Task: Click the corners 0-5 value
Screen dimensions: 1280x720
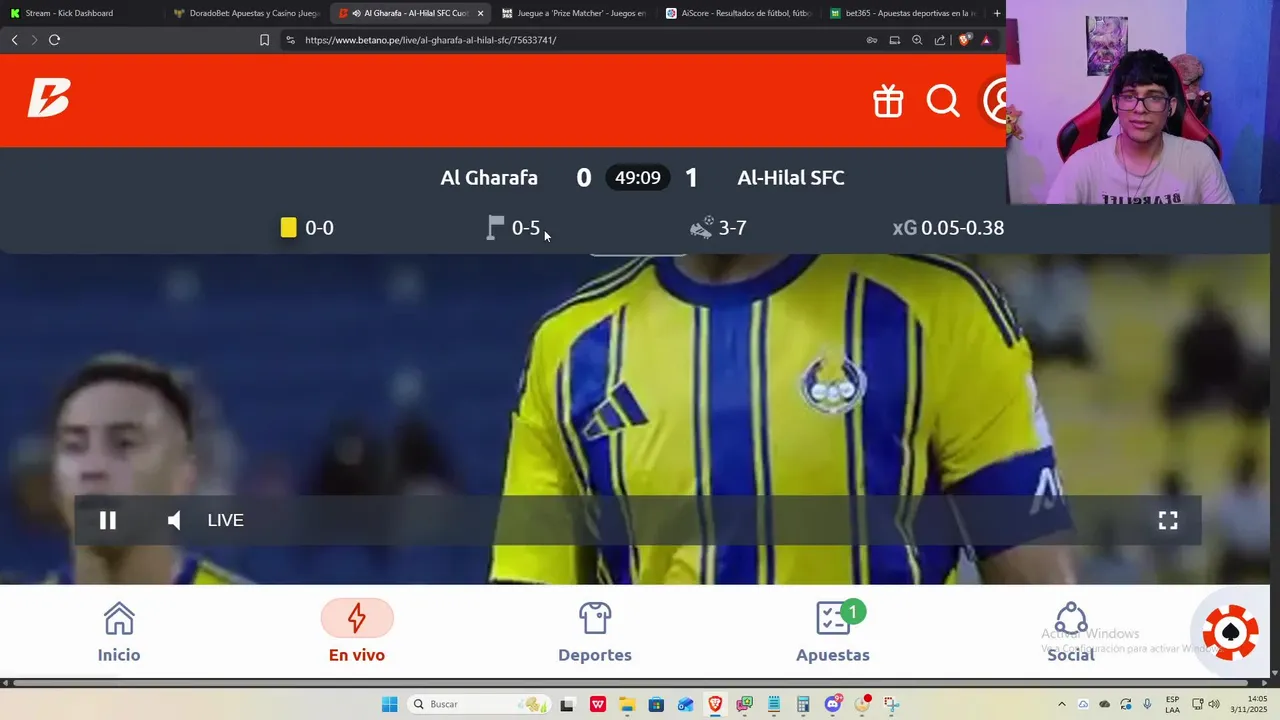Action: click(526, 228)
